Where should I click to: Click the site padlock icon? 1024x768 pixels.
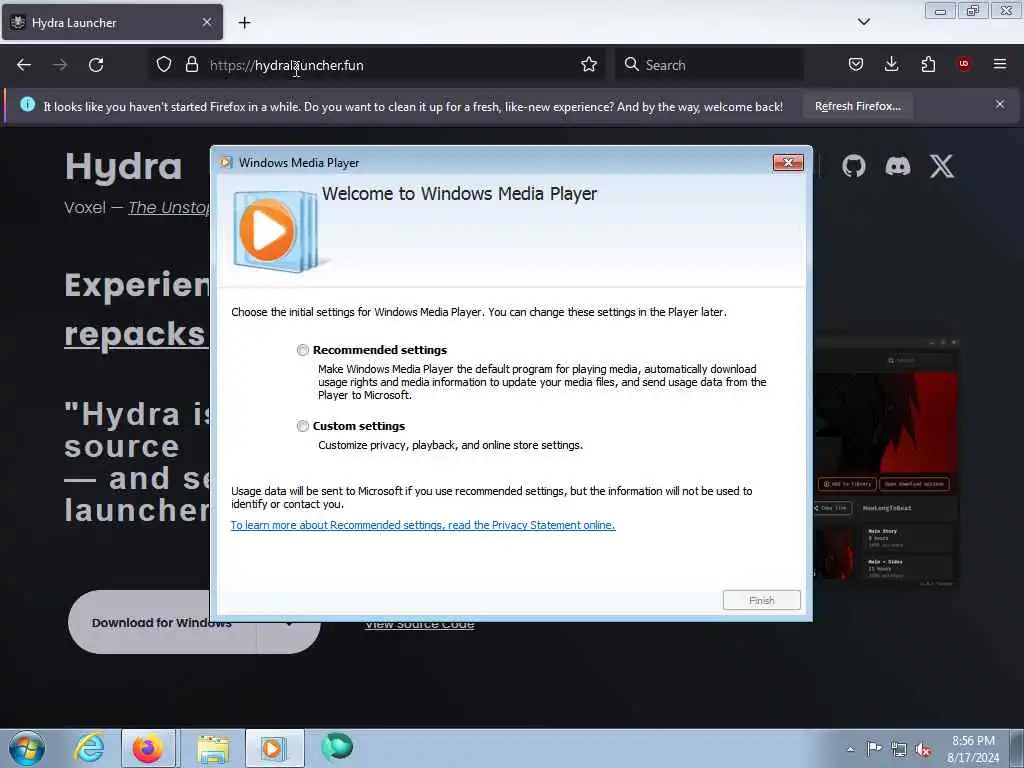tap(191, 65)
